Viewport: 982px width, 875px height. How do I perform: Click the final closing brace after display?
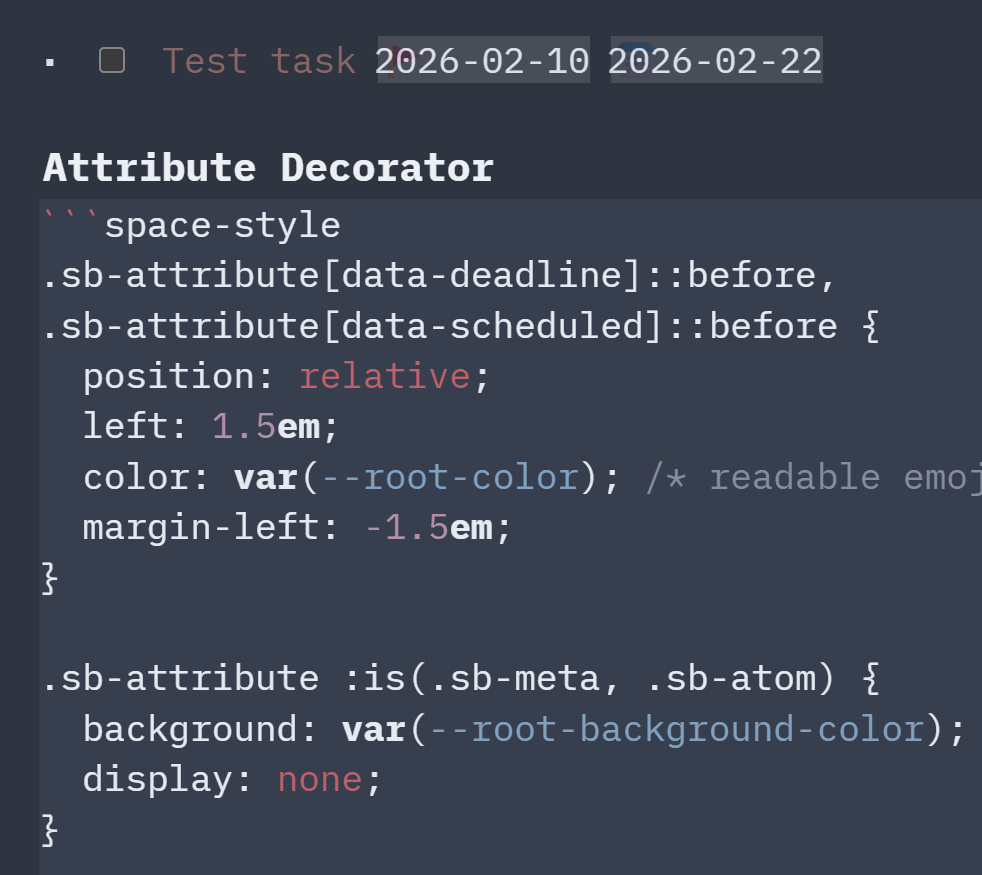[x=50, y=829]
